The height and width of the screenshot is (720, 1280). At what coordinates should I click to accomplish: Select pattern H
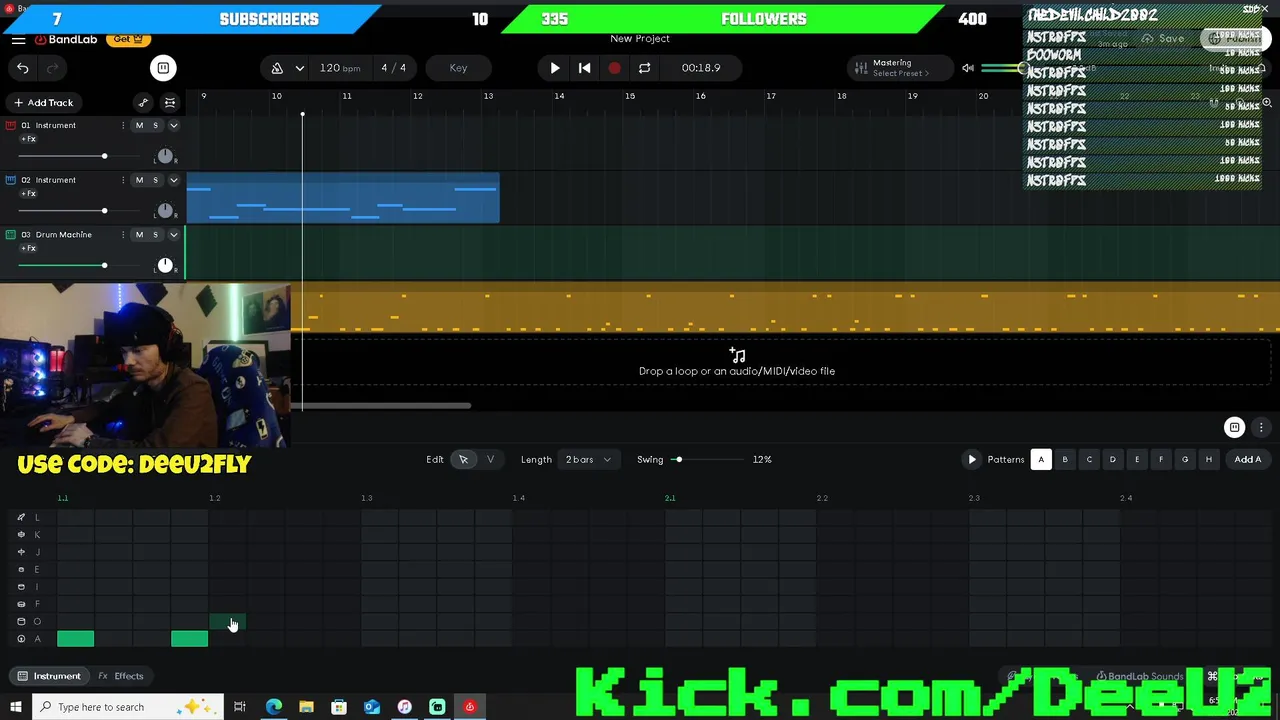1209,460
